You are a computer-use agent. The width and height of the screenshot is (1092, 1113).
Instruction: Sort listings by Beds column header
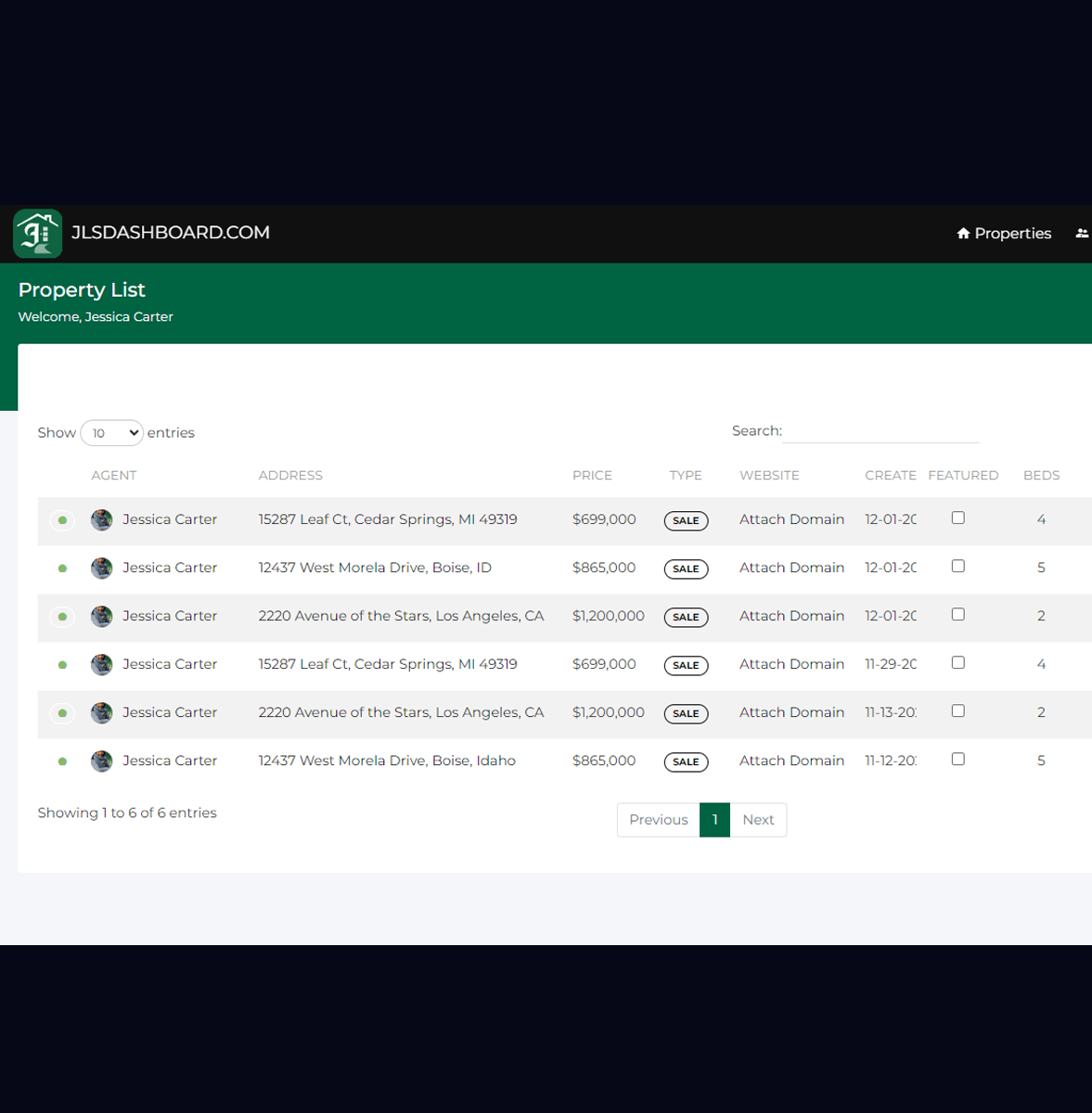[x=1041, y=476]
